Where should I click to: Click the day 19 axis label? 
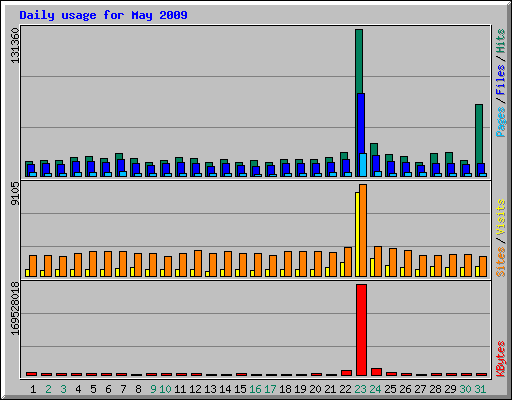click(x=300, y=389)
